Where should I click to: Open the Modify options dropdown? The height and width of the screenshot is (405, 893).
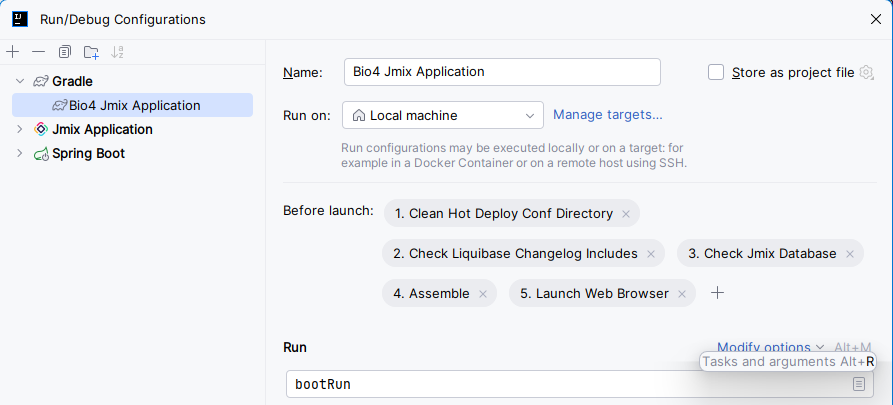point(770,347)
